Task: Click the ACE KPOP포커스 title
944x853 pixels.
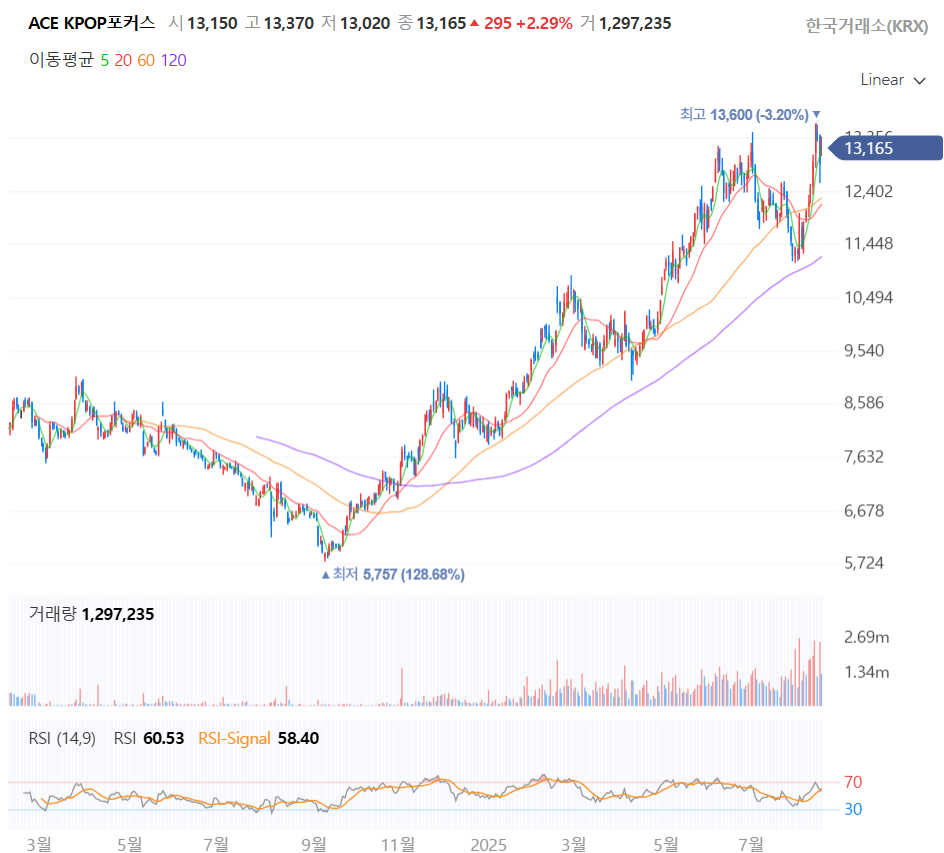Action: pyautogui.click(x=92, y=23)
